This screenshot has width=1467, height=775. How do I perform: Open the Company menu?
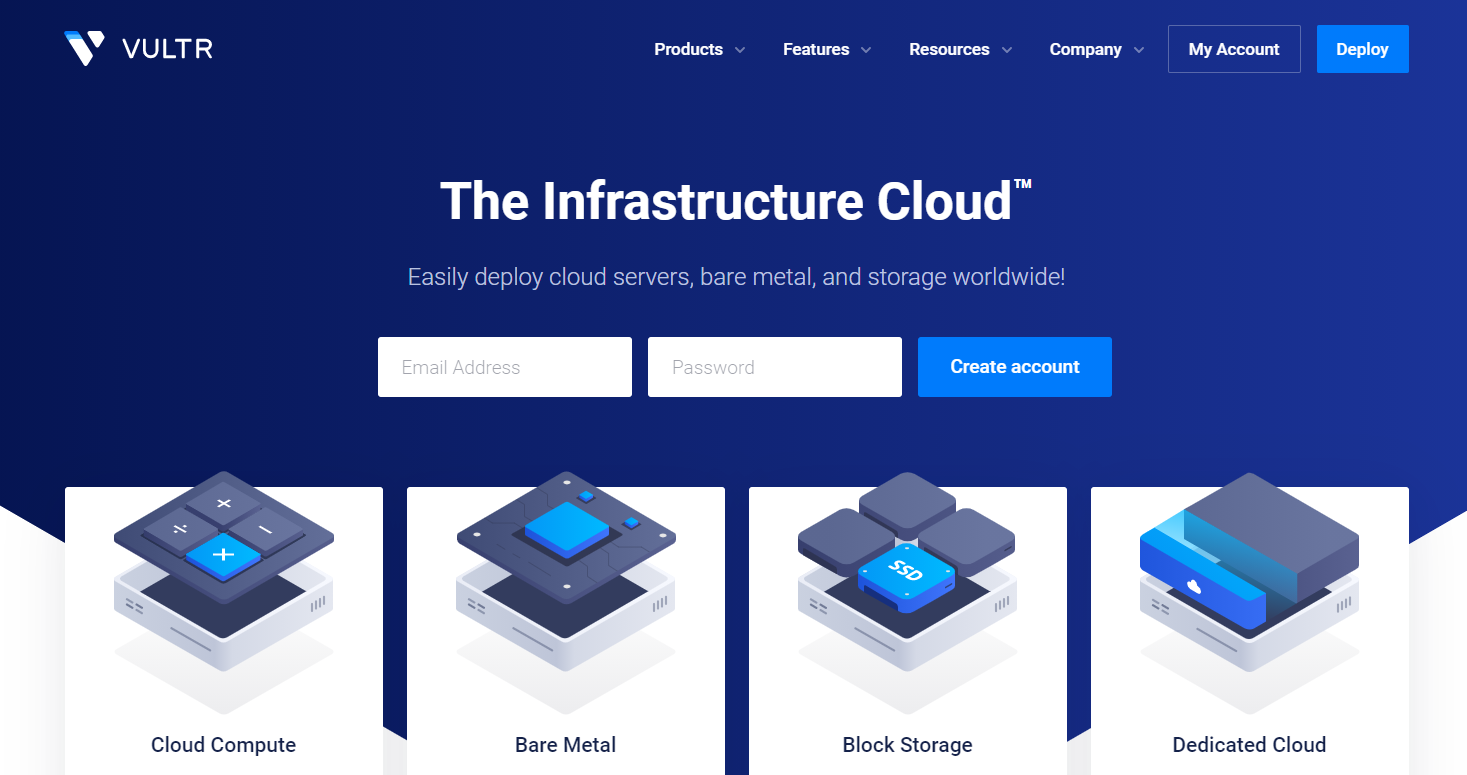pyautogui.click(x=1085, y=49)
